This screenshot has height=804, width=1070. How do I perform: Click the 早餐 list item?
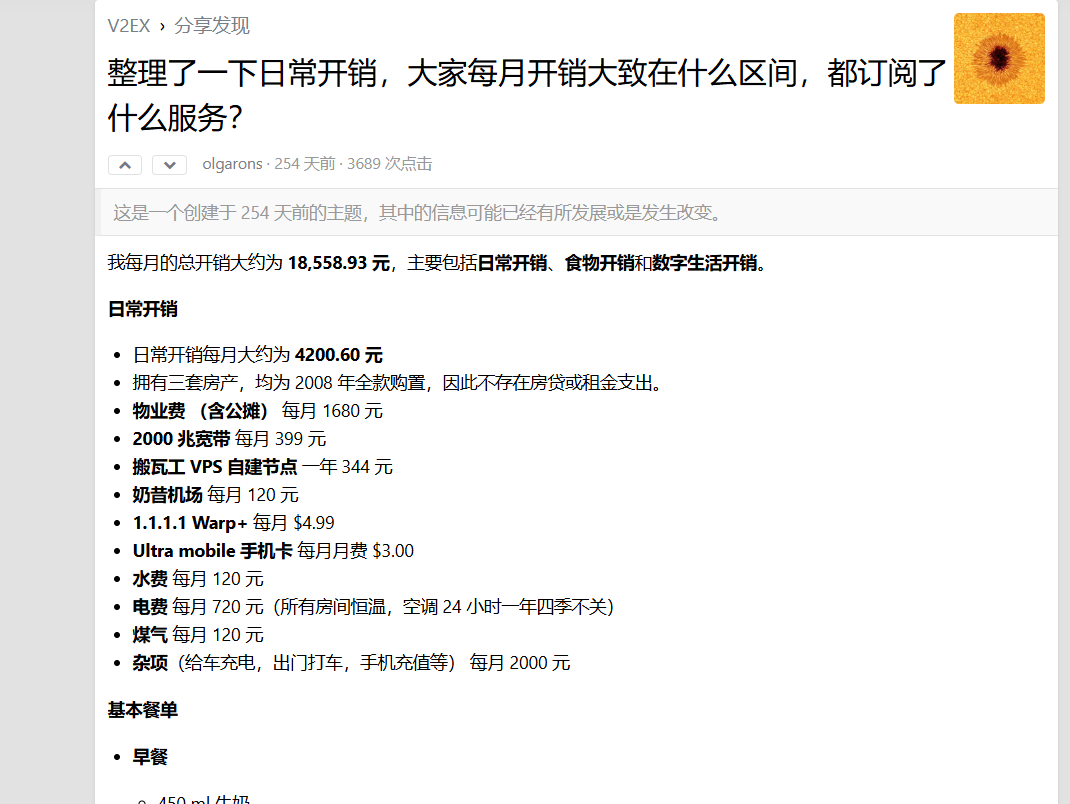click(150, 757)
